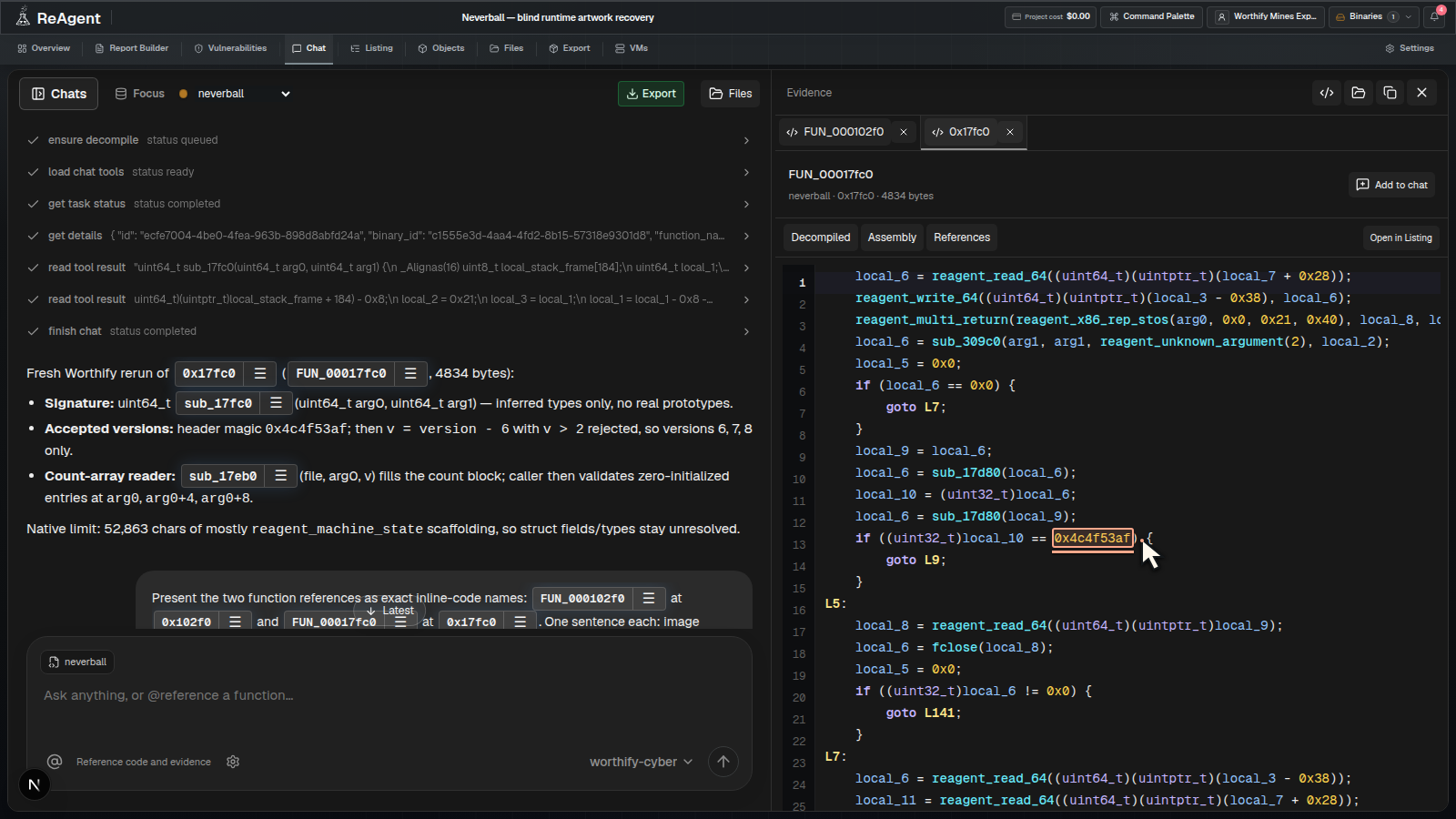Open Worthify Mines Exp... account menu
Viewport: 1456px width, 819px height.
tap(1266, 16)
